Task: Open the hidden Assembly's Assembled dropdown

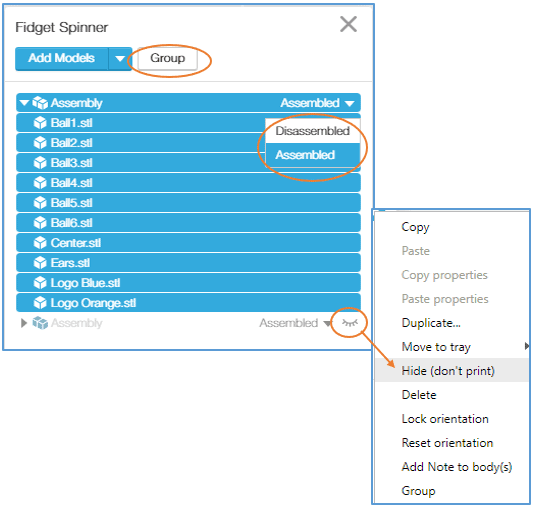Action: pos(295,323)
